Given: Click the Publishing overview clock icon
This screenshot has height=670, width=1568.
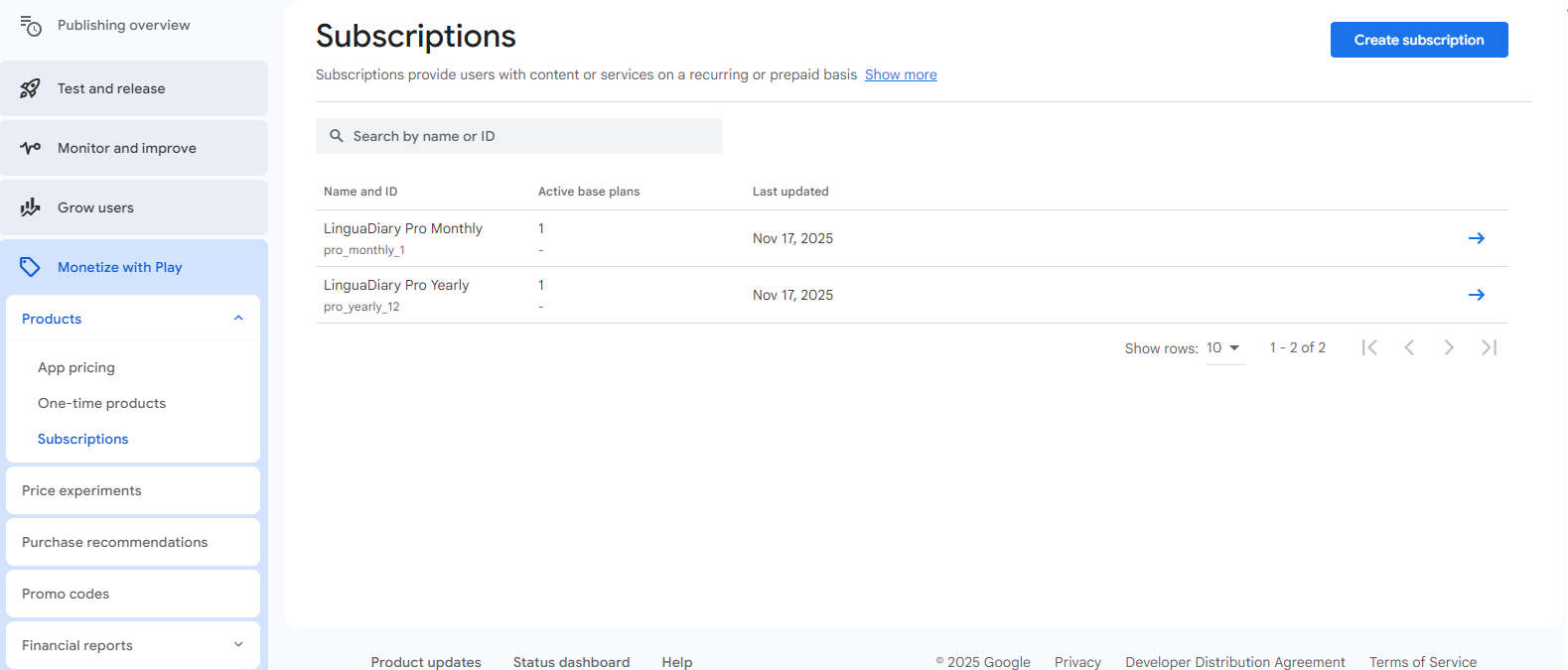Looking at the screenshot, I should 31,26.
